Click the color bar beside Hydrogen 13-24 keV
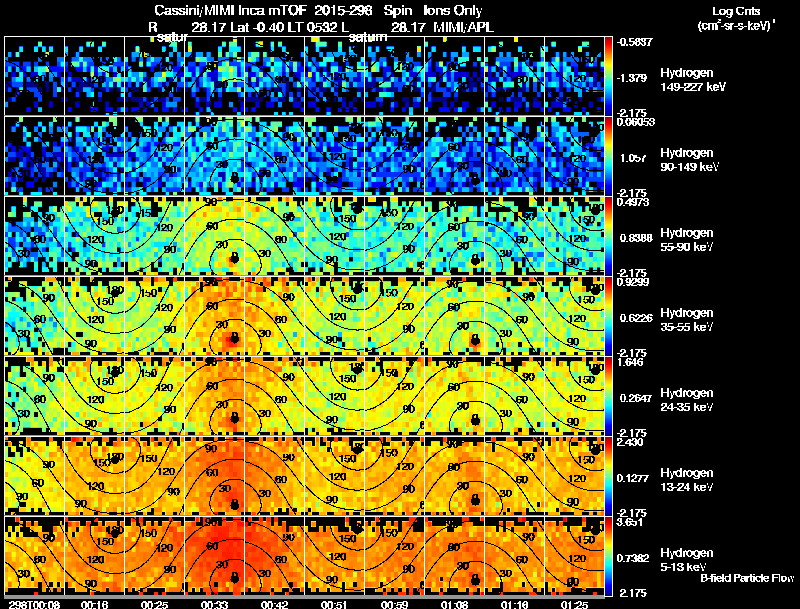 point(608,476)
